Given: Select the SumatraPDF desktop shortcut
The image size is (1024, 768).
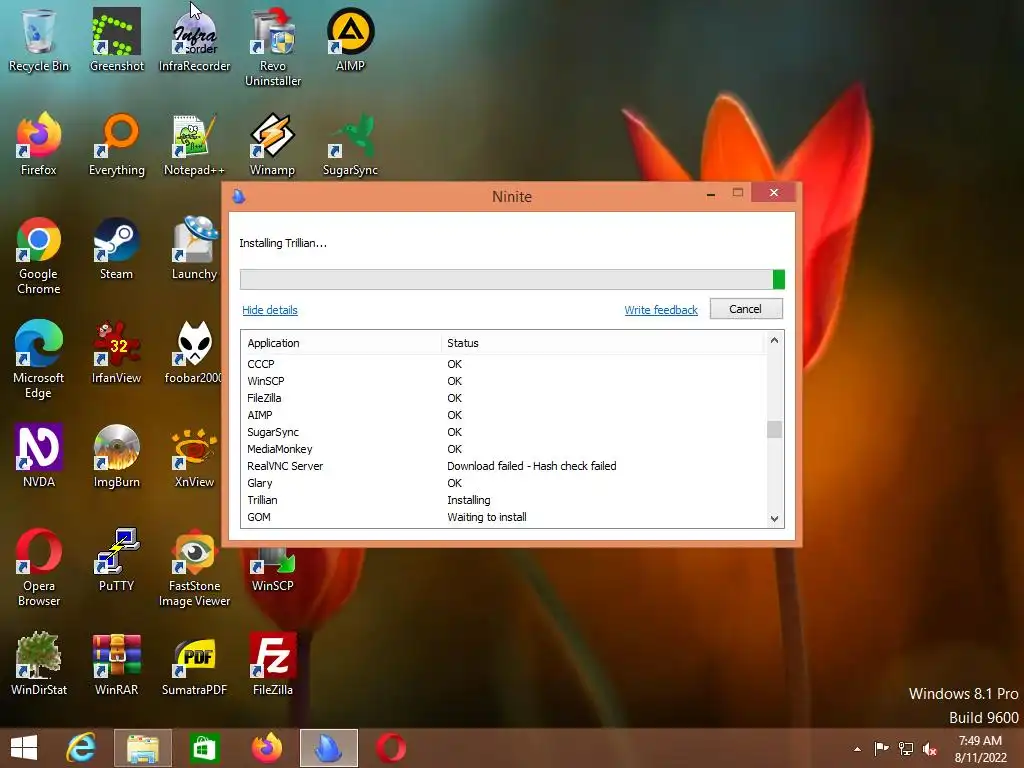Looking at the screenshot, I should coord(195,664).
